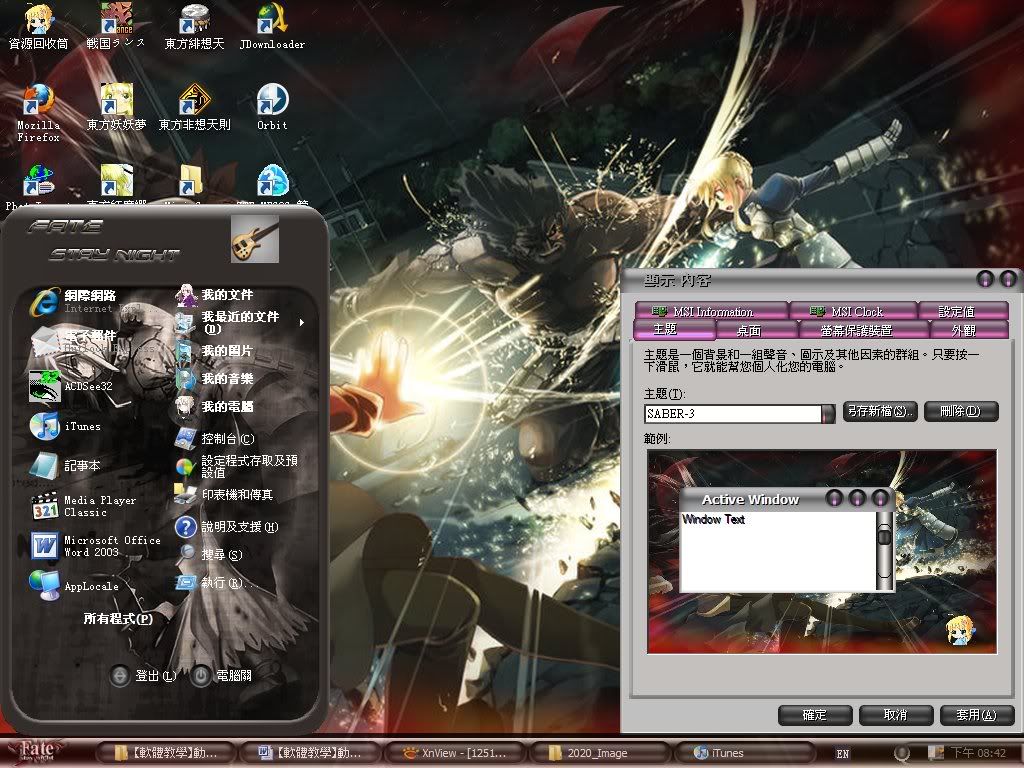
Task: Open 我的文件 (My Documents)
Action: pos(216,295)
